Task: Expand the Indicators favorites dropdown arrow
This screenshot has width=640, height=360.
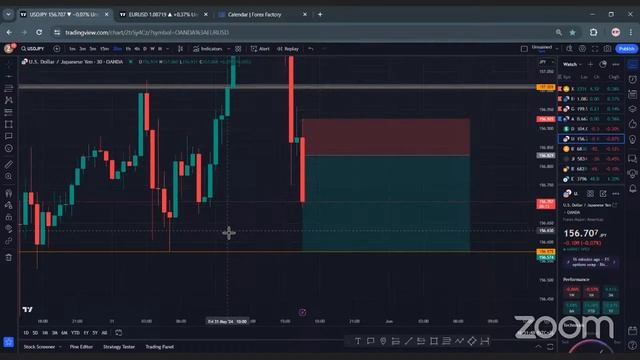Action: pos(228,49)
